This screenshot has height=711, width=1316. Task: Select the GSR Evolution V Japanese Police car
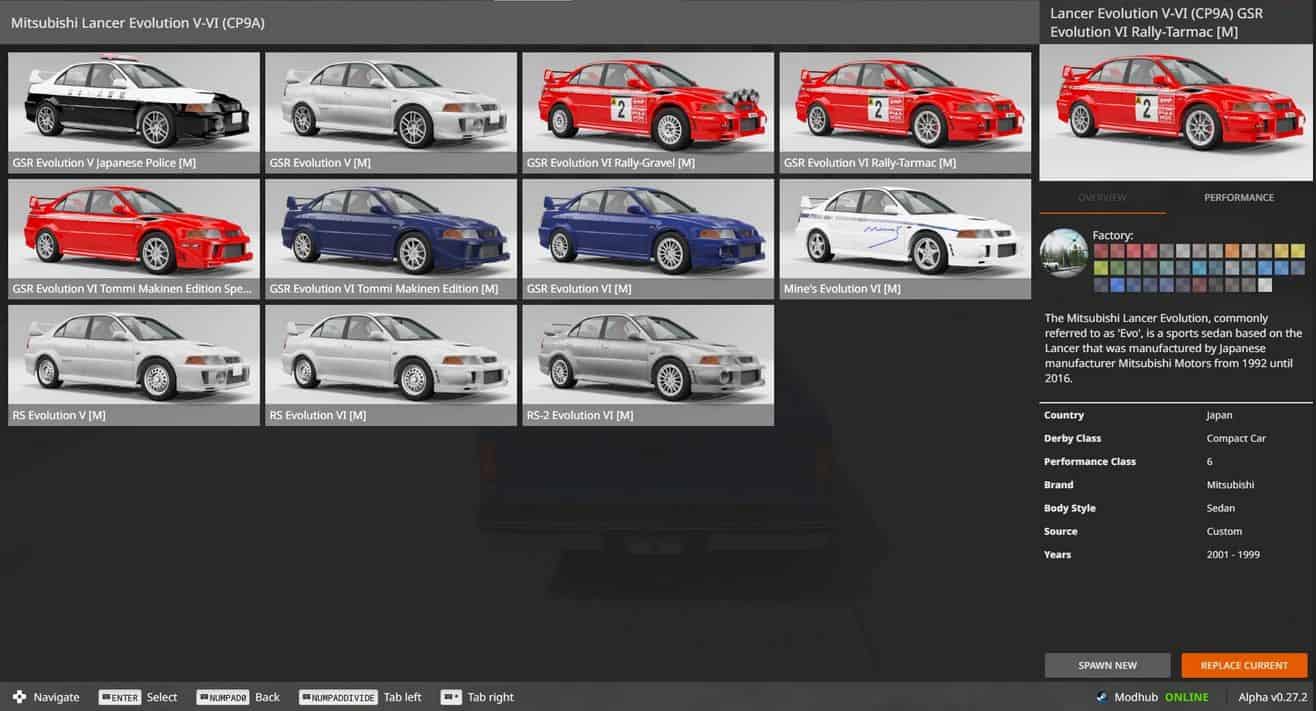134,113
